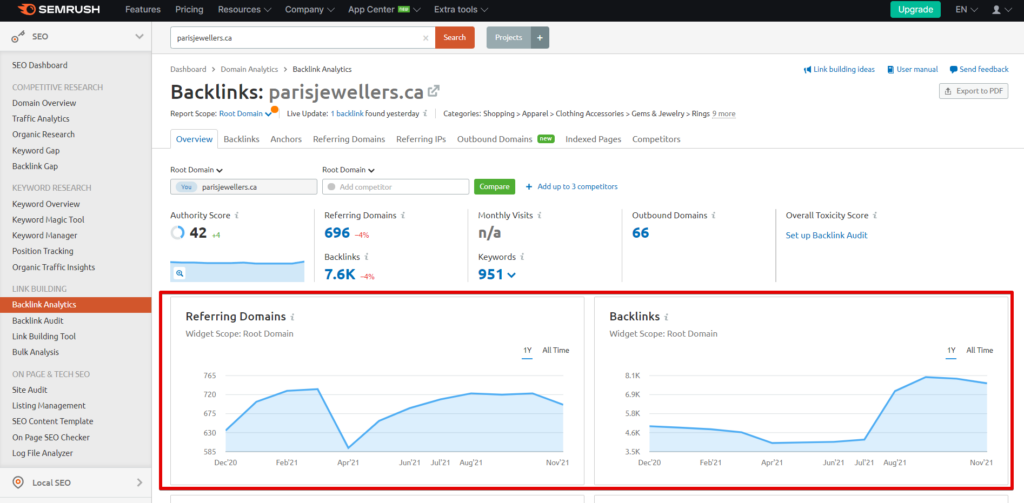Click the plus icon for Add competitors
The width and height of the screenshot is (1024, 503).
pyautogui.click(x=529, y=187)
